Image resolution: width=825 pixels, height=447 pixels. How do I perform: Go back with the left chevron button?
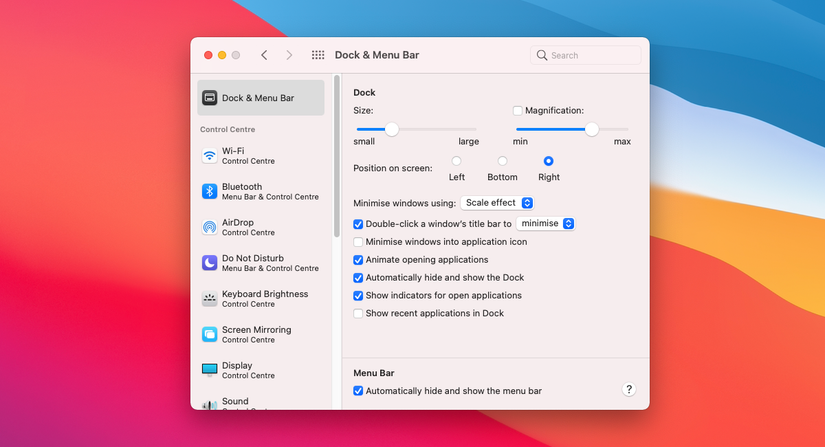tap(264, 56)
